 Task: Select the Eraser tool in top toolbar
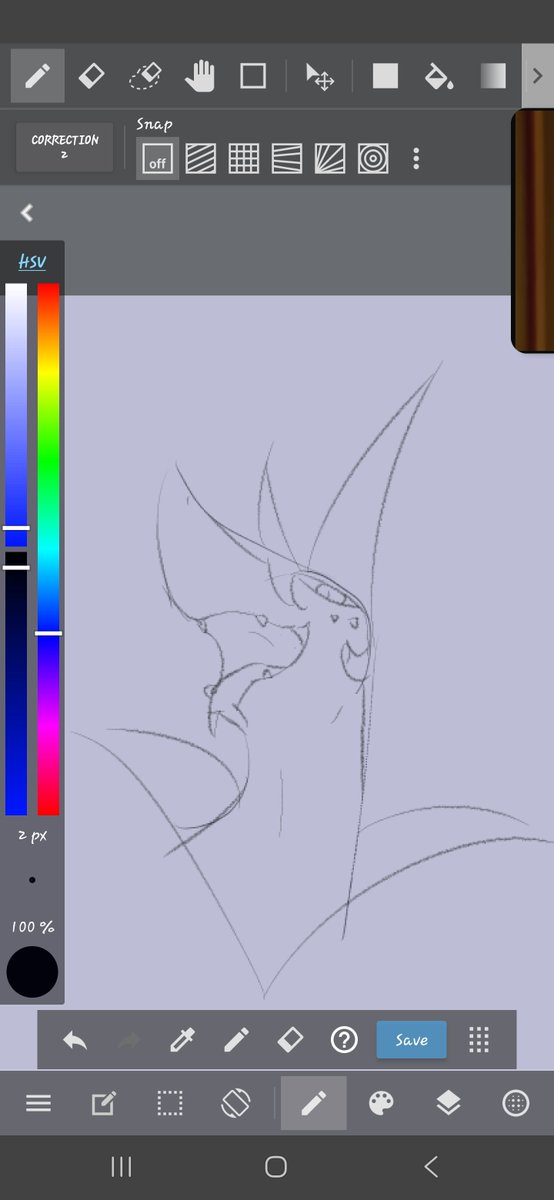pos(91,76)
